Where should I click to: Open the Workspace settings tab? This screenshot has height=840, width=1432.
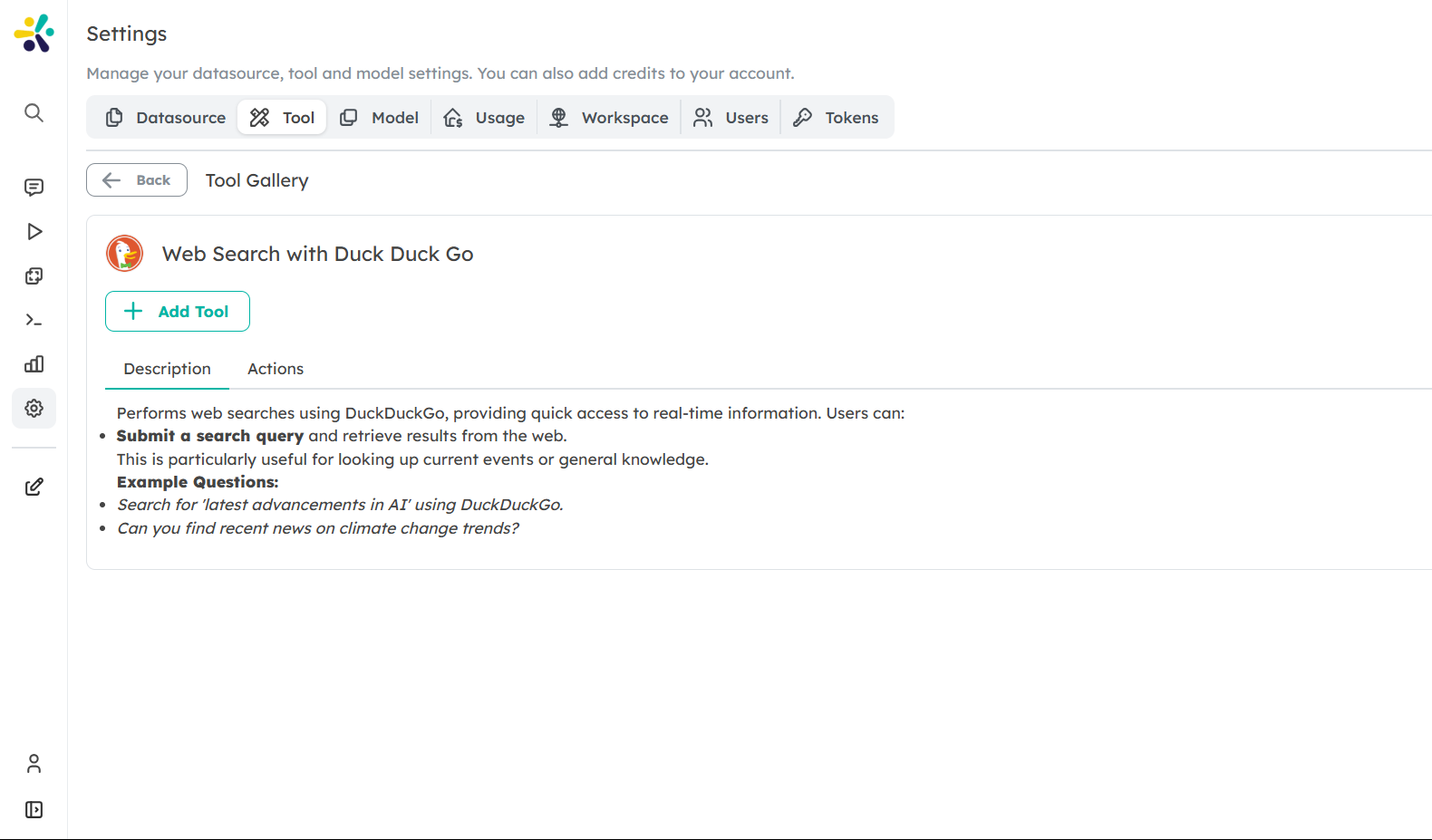tap(609, 118)
